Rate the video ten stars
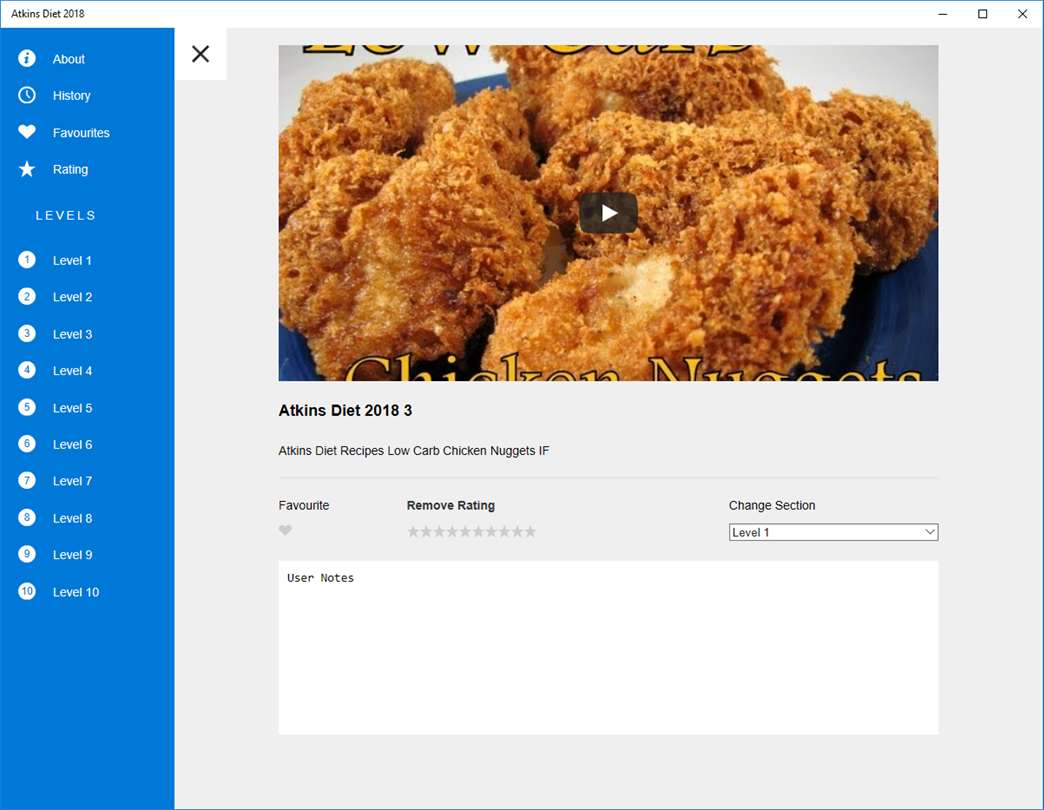 pyautogui.click(x=530, y=531)
